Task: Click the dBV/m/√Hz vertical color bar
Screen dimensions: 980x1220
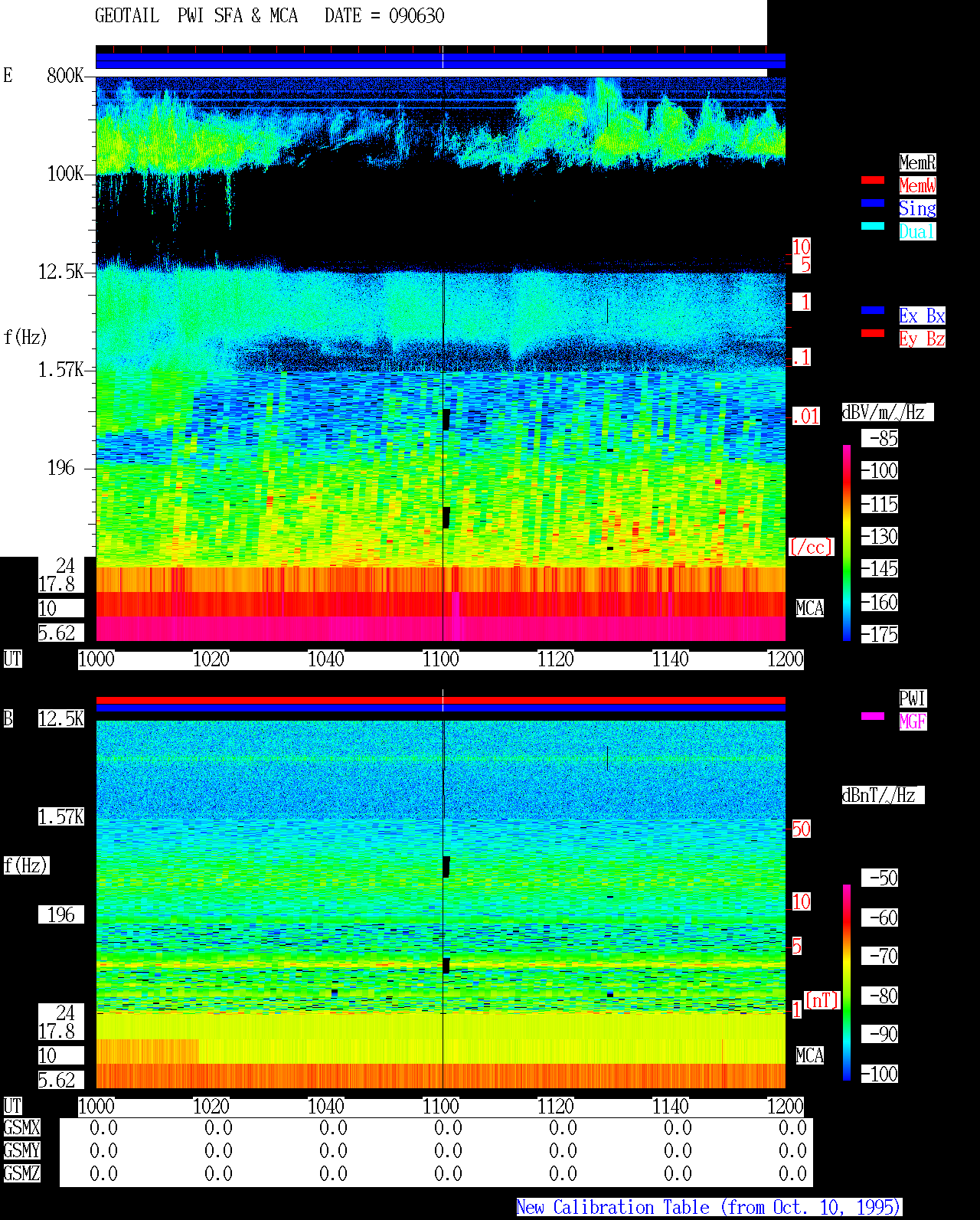Action: point(847,542)
